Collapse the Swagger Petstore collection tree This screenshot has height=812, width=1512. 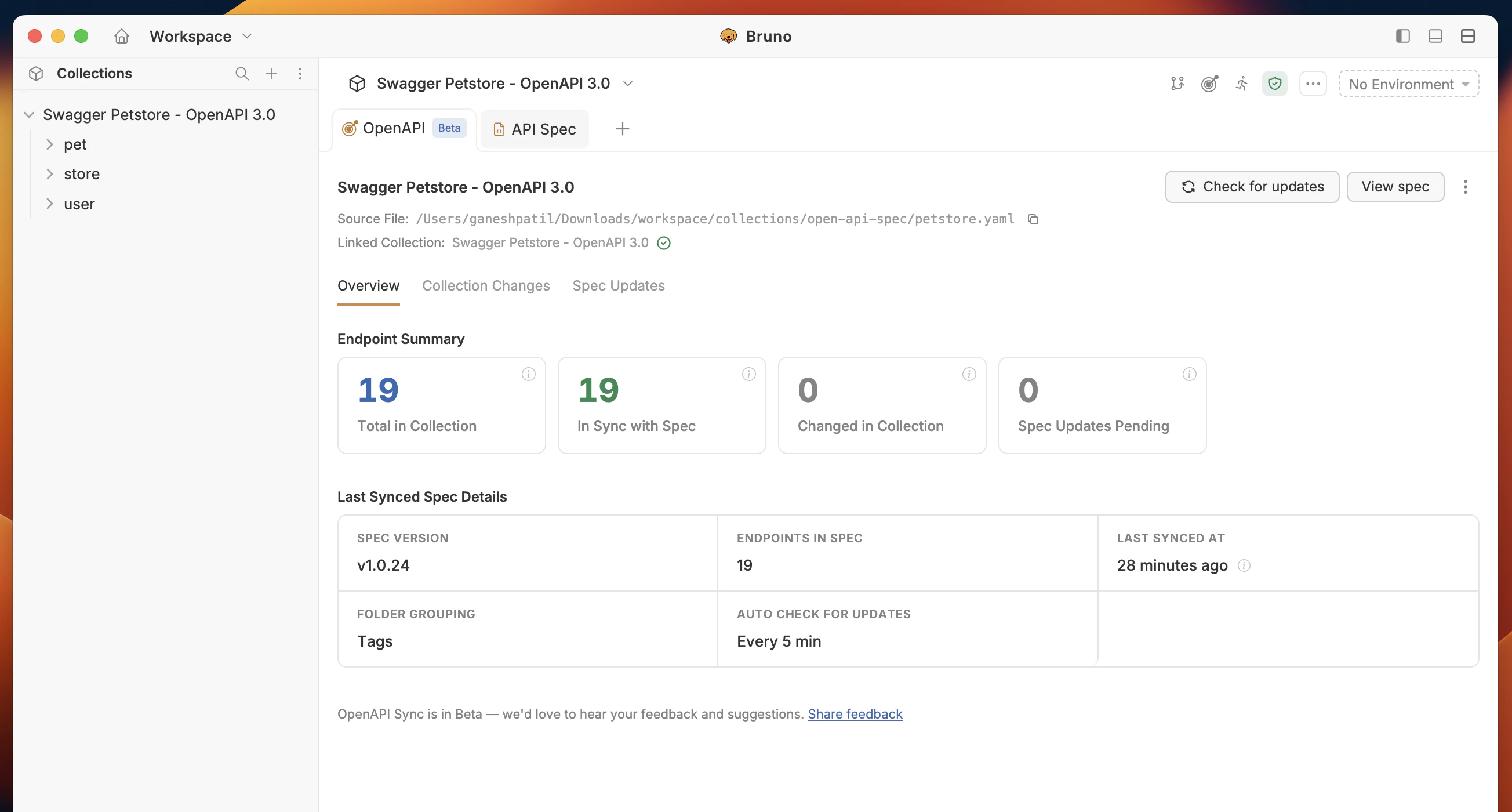point(28,114)
